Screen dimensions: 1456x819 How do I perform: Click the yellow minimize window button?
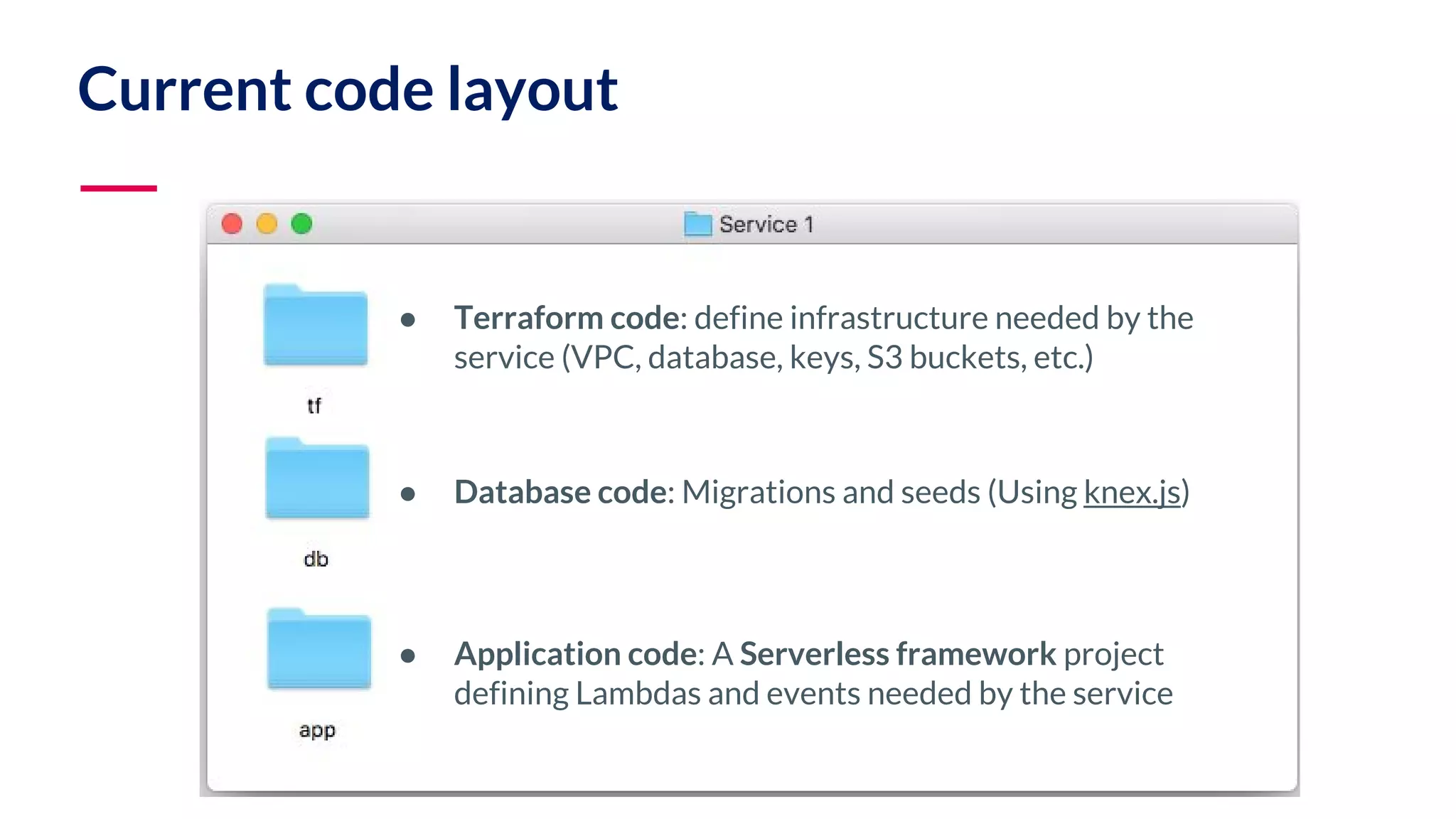267,224
